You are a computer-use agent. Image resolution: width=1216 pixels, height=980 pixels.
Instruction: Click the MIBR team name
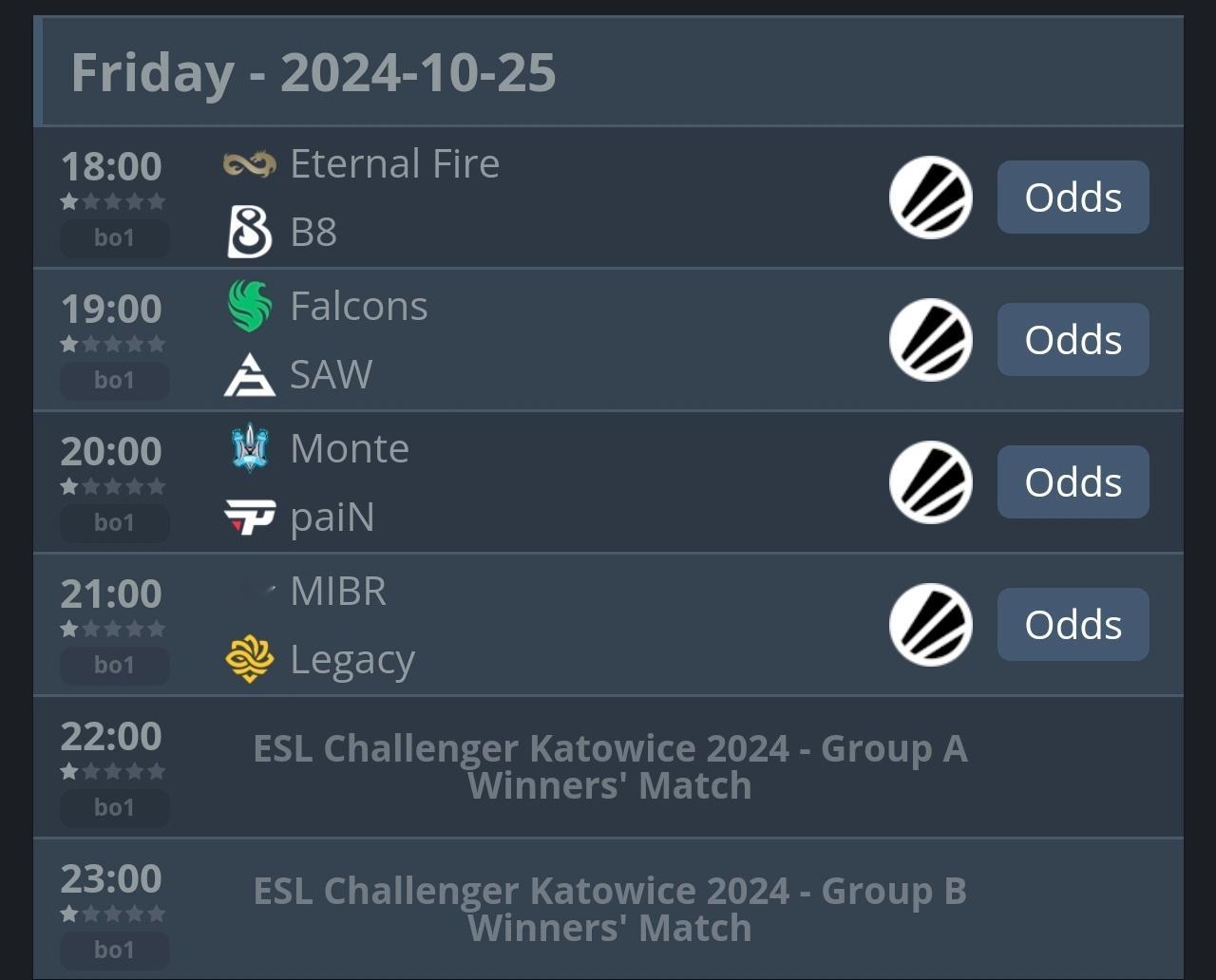338,591
